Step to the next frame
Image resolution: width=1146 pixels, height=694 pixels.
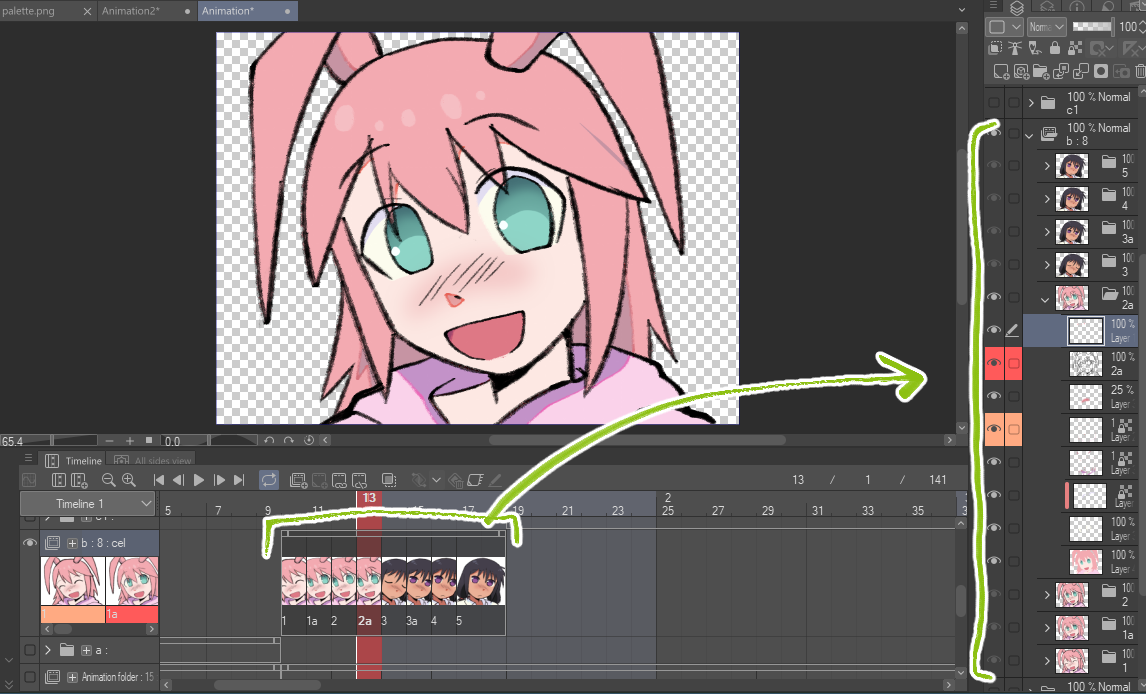pyautogui.click(x=219, y=480)
